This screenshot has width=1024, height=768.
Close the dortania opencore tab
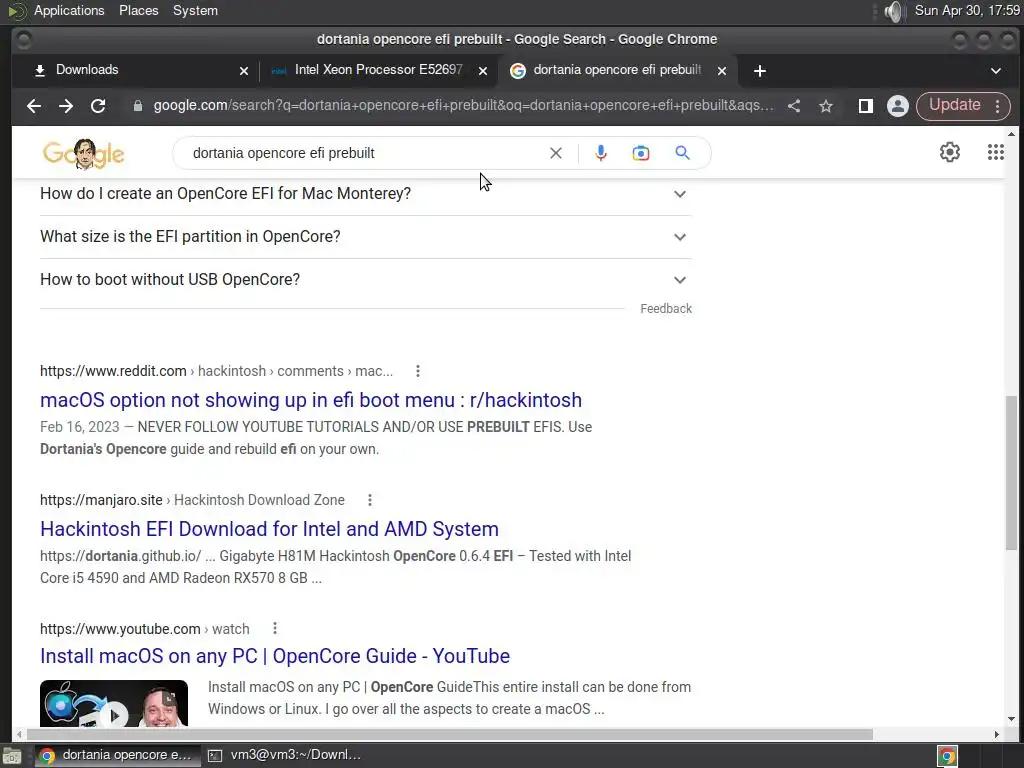click(x=722, y=71)
